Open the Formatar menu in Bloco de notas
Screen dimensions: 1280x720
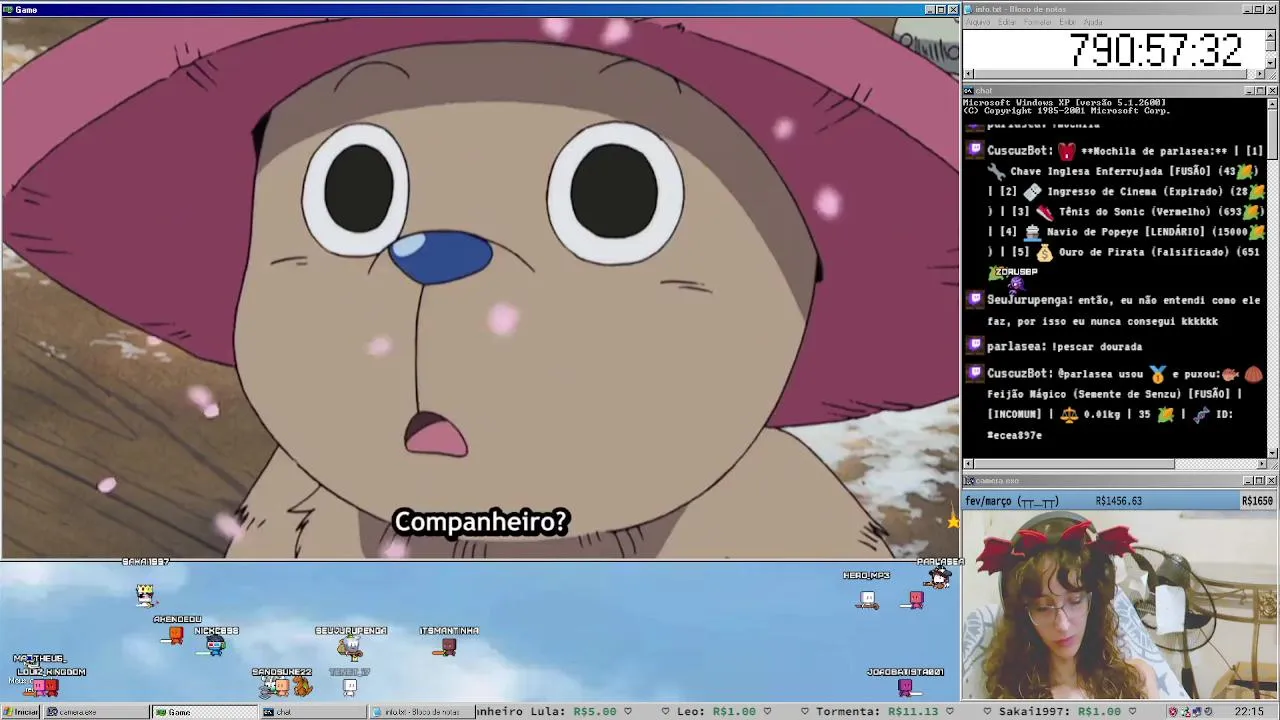pos(1038,22)
